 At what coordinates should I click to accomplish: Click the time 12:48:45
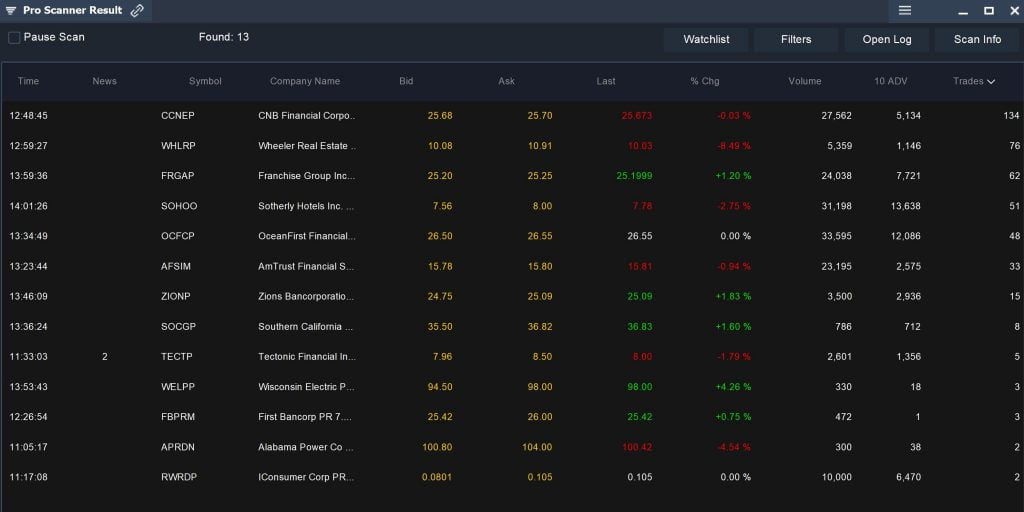(28, 116)
